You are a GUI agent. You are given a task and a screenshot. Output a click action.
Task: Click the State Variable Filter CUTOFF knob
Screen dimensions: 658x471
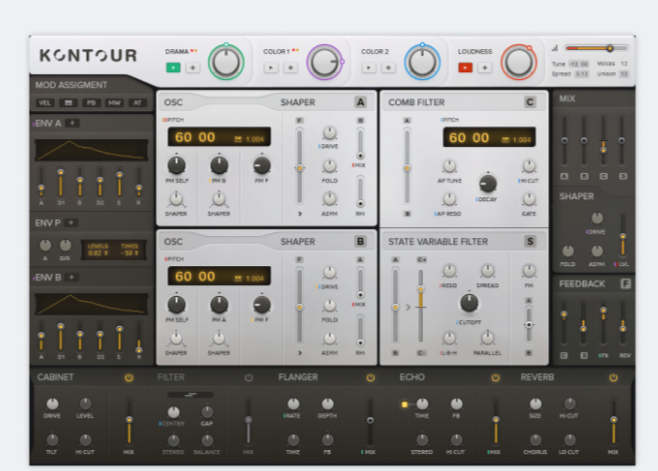pyautogui.click(x=469, y=303)
